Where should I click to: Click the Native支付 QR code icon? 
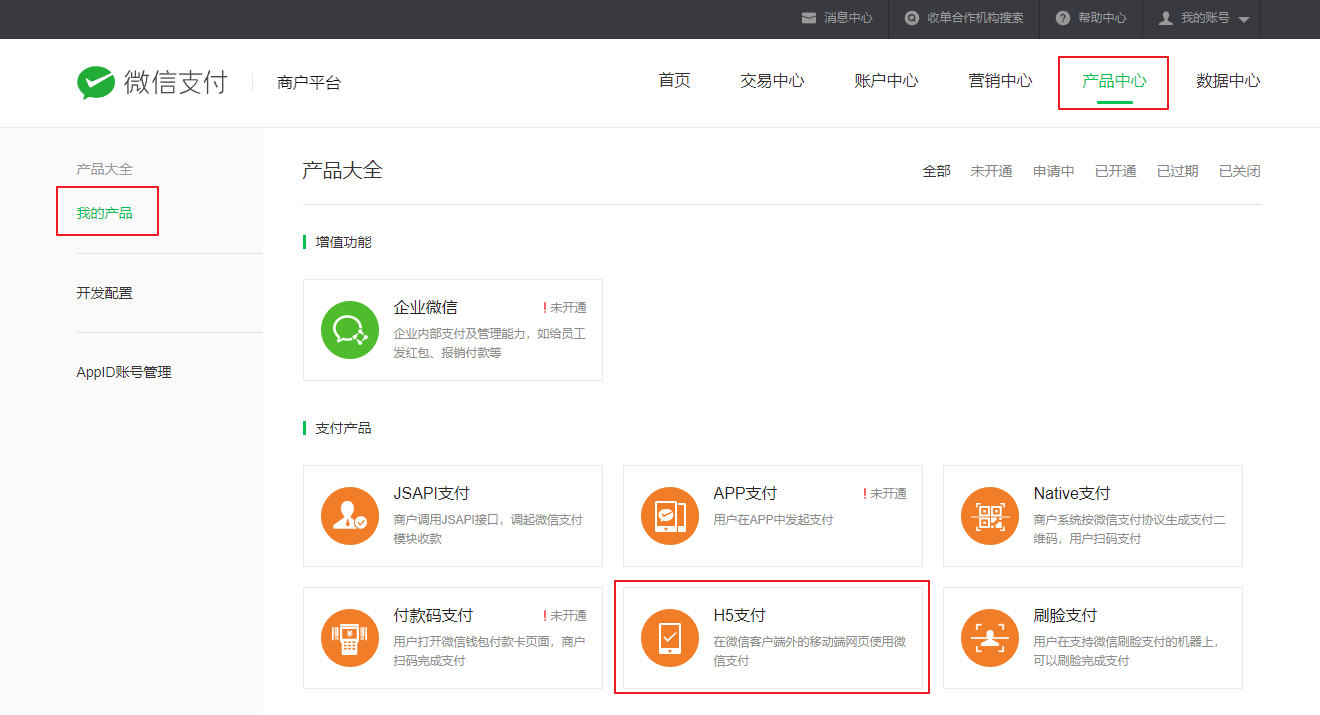(x=990, y=515)
